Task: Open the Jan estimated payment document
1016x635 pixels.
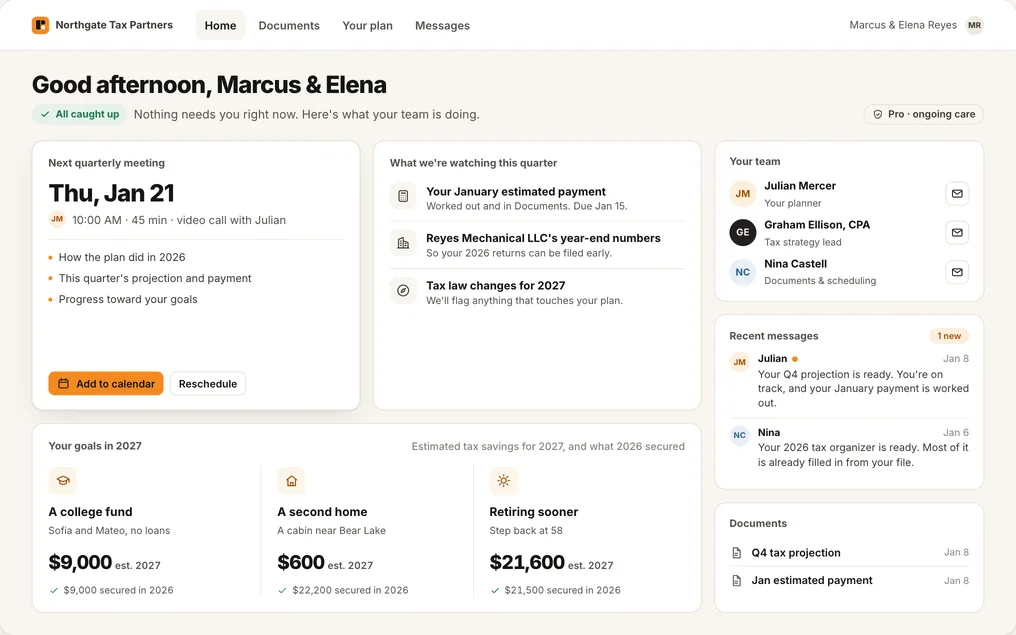Action: (849, 581)
